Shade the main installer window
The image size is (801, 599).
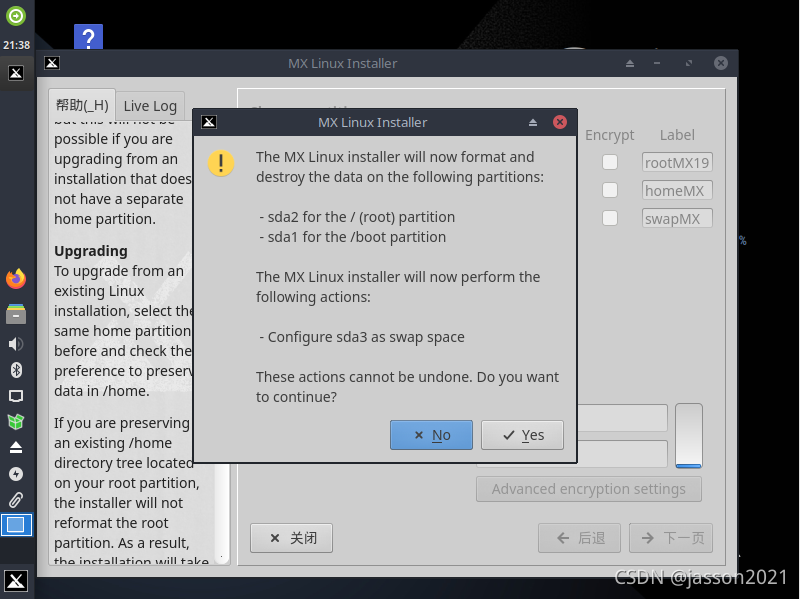630,63
